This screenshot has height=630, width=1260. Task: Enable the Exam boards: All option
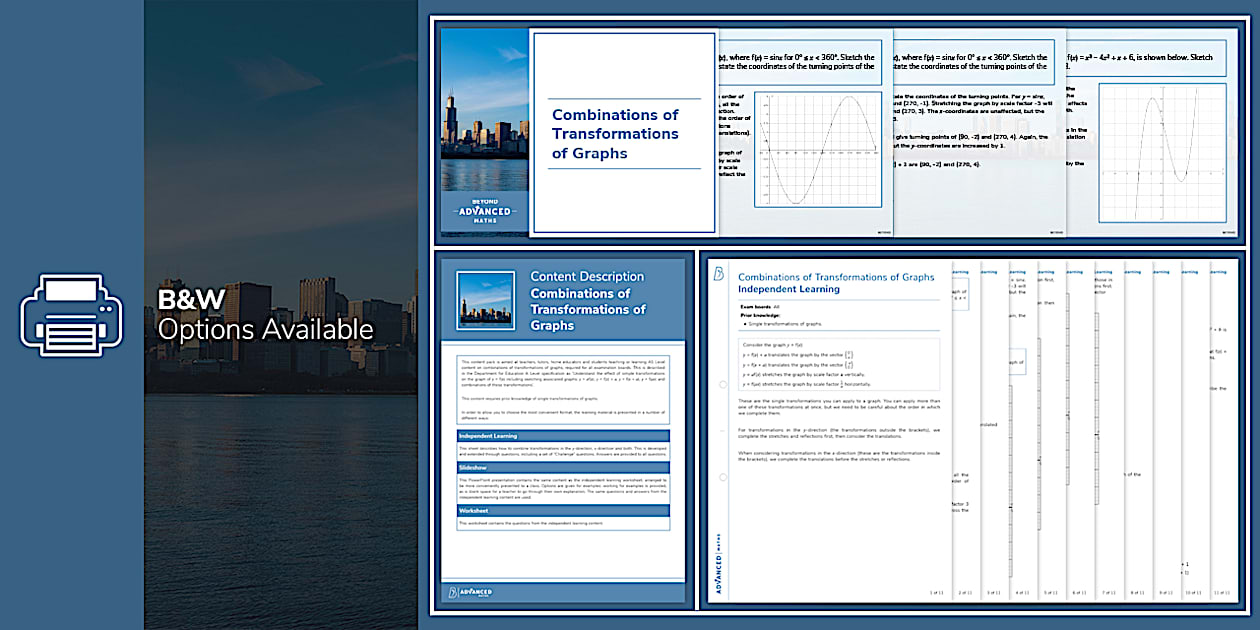click(760, 308)
